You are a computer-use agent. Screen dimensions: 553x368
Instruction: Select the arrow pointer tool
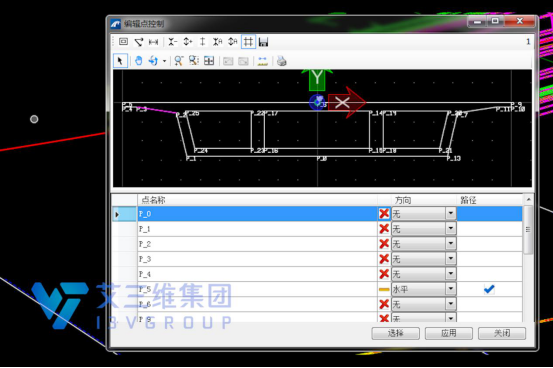click(x=120, y=61)
